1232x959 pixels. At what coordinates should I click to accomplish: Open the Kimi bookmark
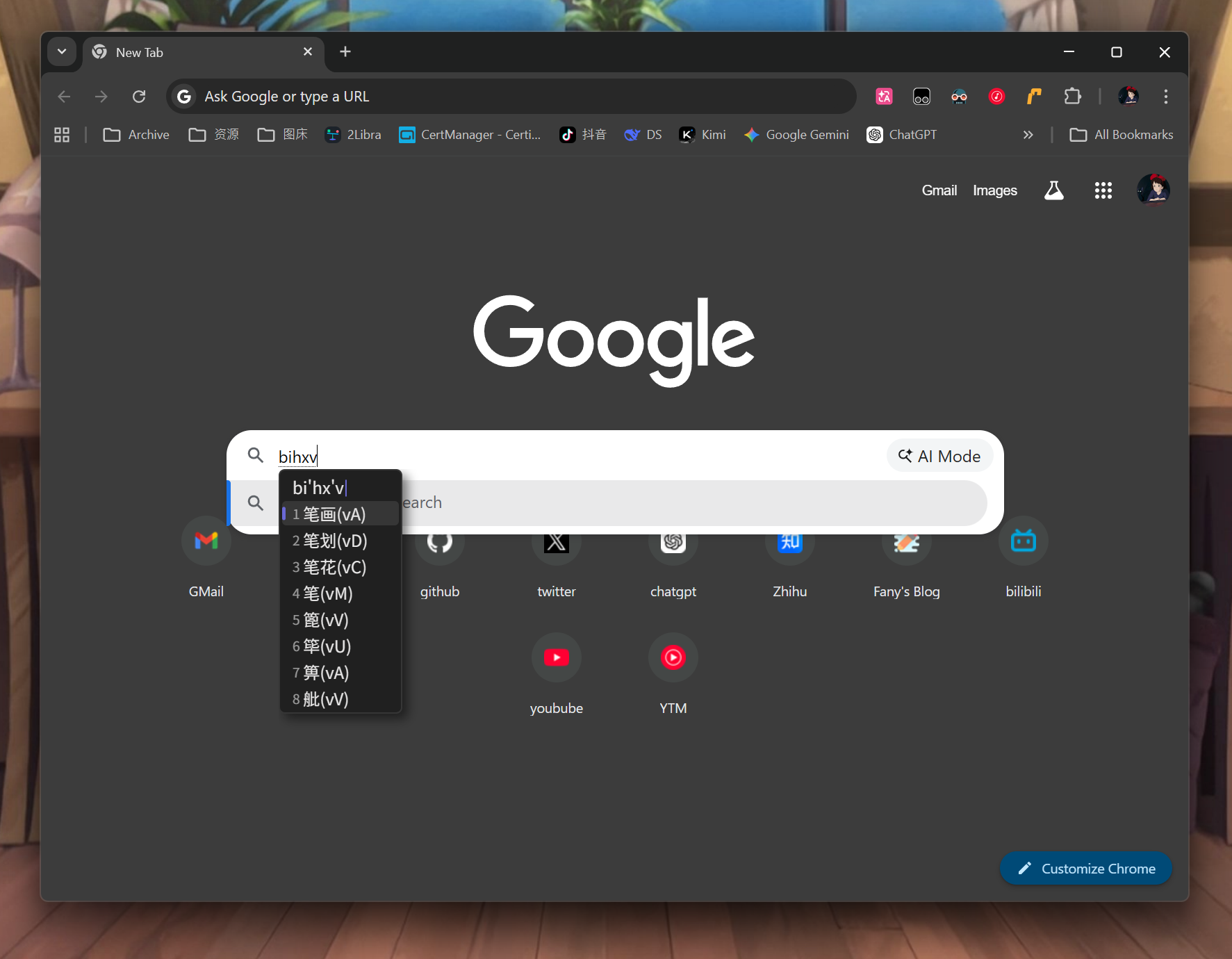[703, 135]
